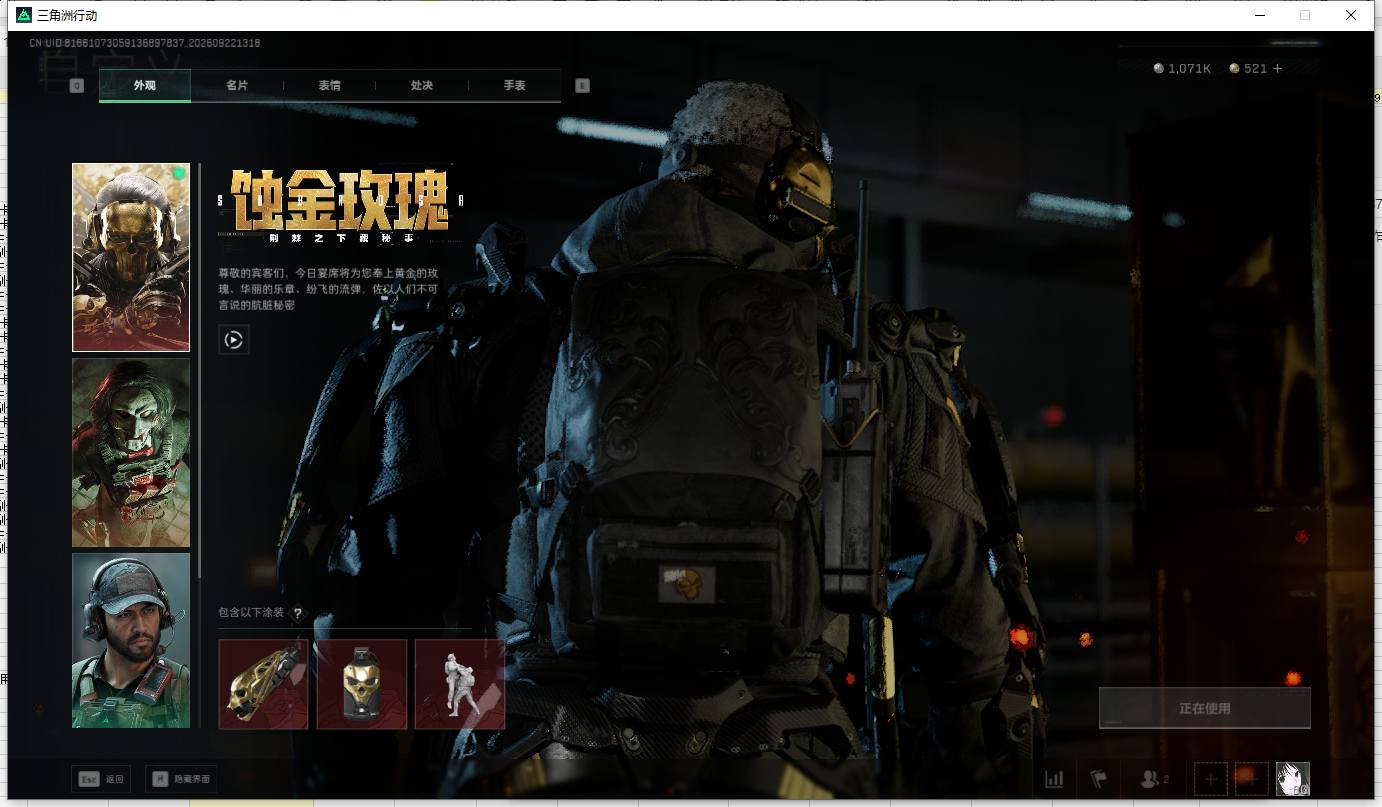View the execution animation item

(460, 684)
